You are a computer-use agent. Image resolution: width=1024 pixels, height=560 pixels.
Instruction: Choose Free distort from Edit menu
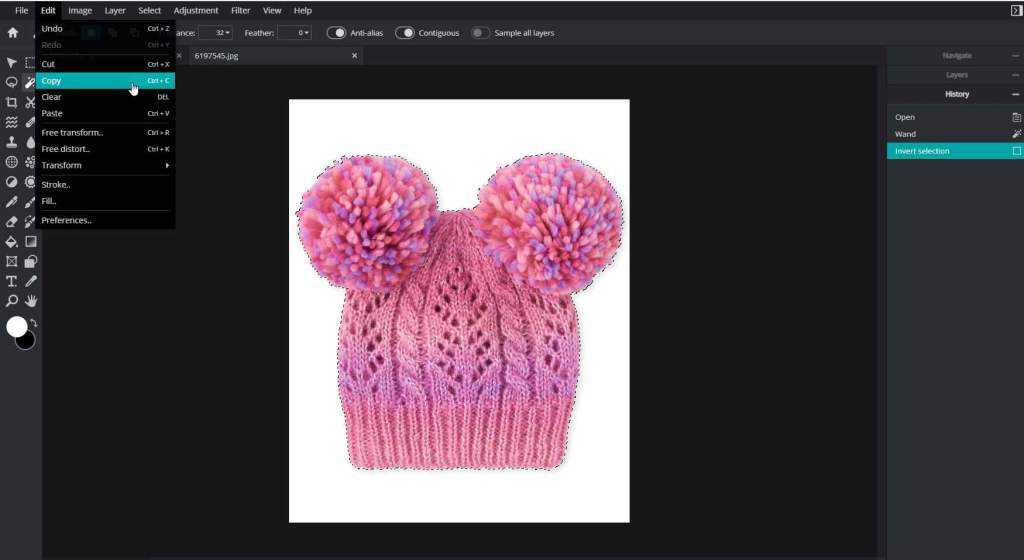104,149
